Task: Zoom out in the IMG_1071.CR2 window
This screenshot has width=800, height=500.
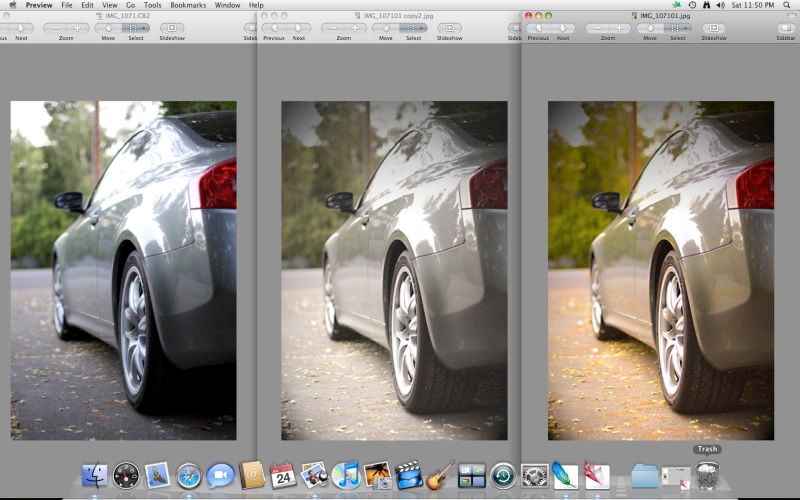Action: tap(55, 28)
